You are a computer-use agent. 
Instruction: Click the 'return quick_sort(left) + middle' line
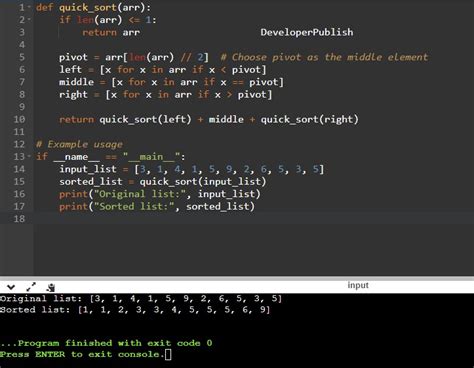coord(209,119)
